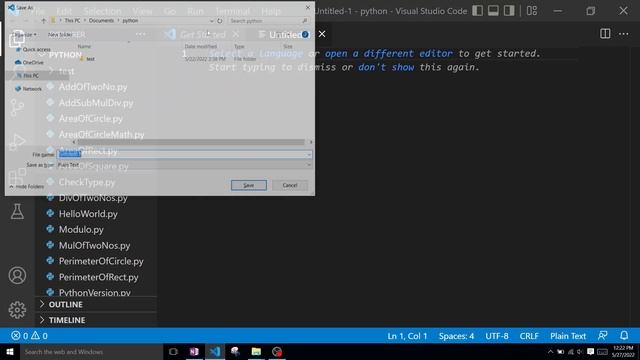
Task: Click the dialog horizontal scrollbar track
Action: coord(191,142)
